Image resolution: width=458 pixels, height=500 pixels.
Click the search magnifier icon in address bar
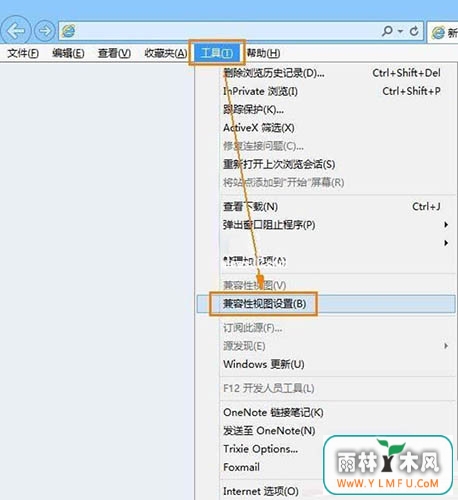tap(387, 31)
